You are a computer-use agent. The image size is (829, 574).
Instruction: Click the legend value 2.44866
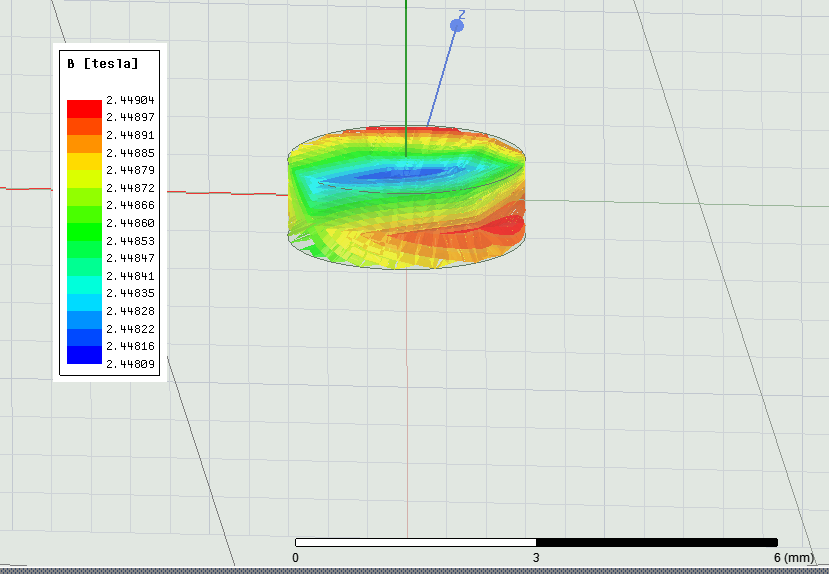(x=131, y=205)
